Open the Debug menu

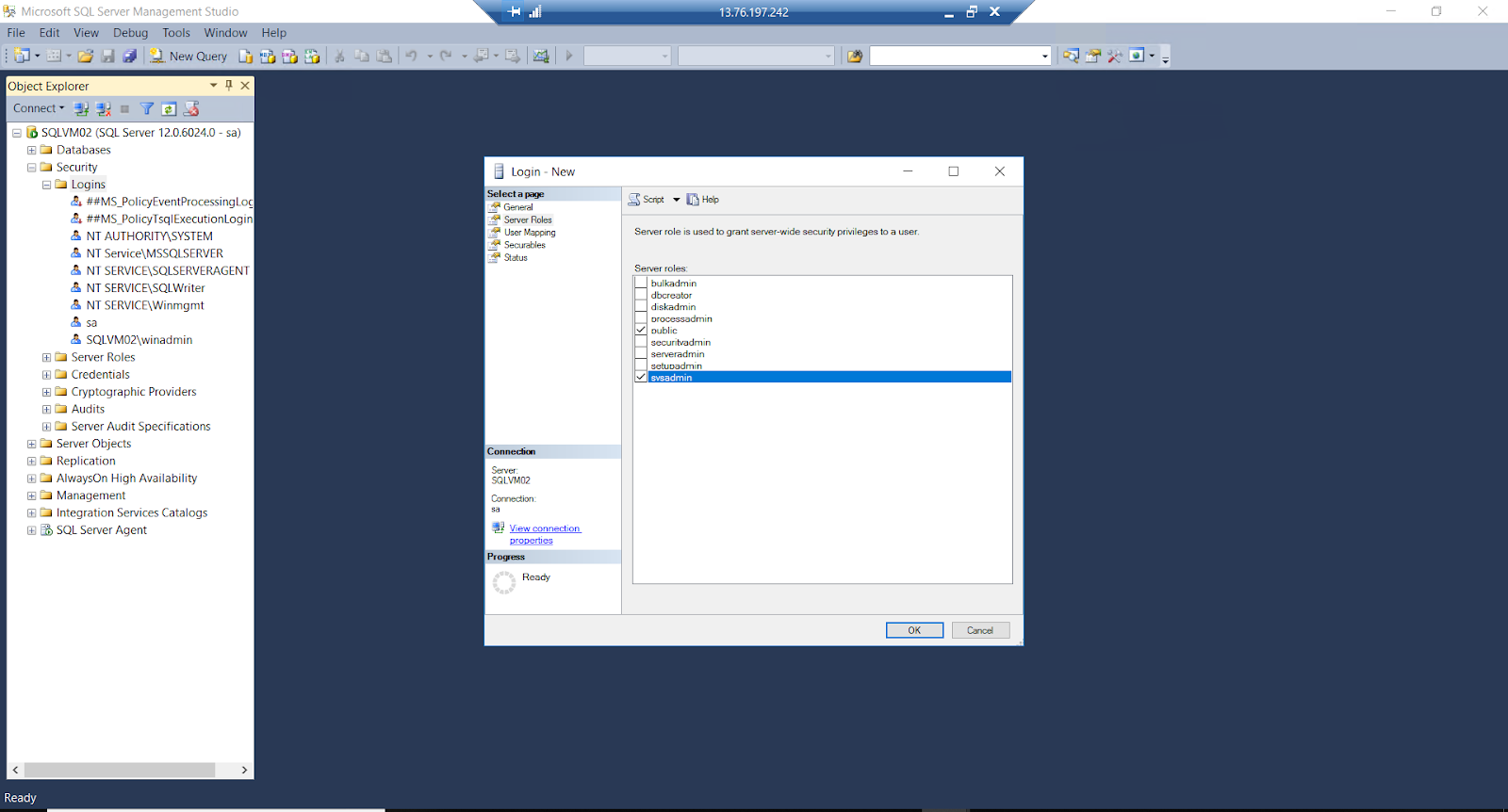point(130,33)
